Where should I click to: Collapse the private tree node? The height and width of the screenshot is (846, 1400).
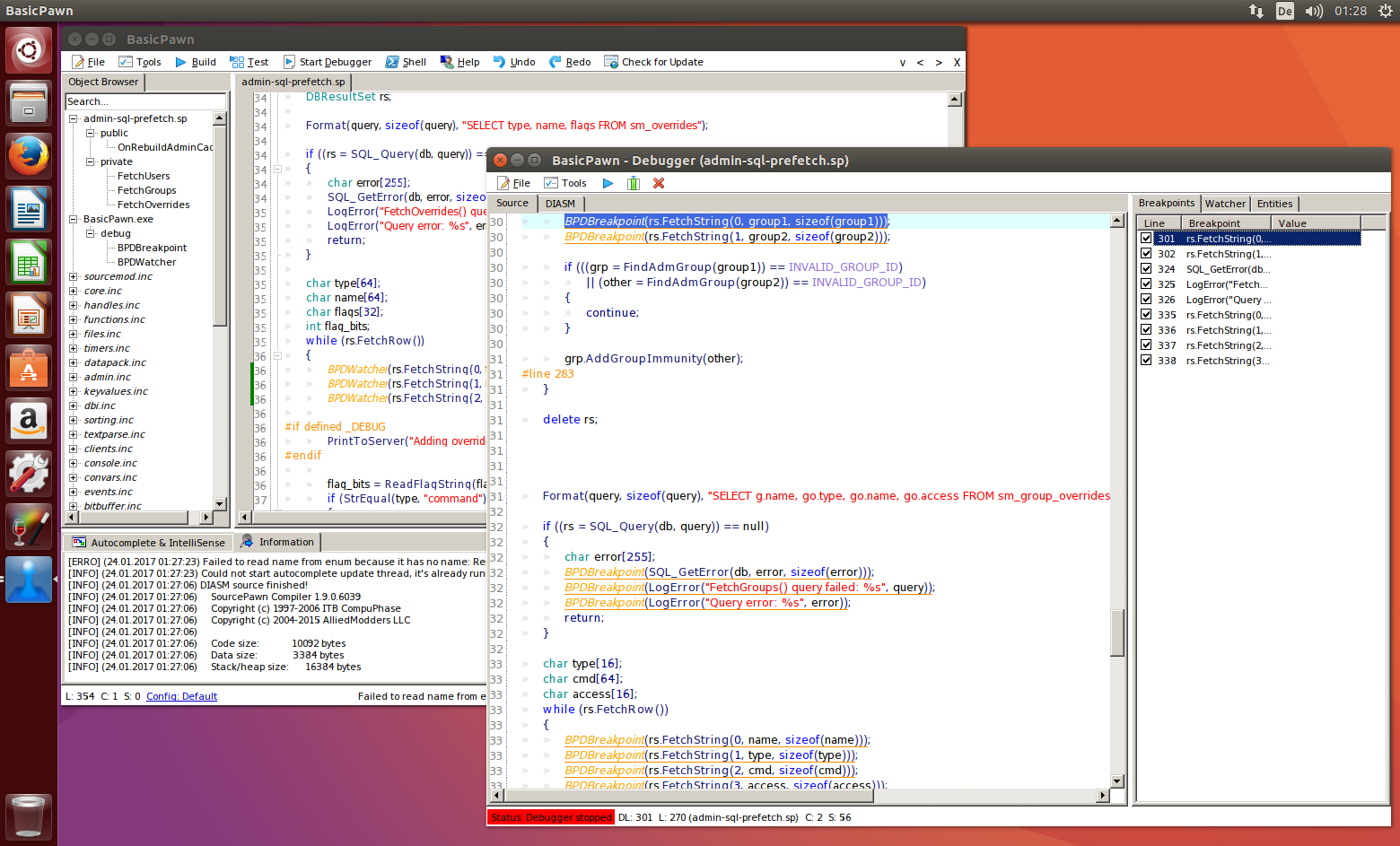coord(91,161)
